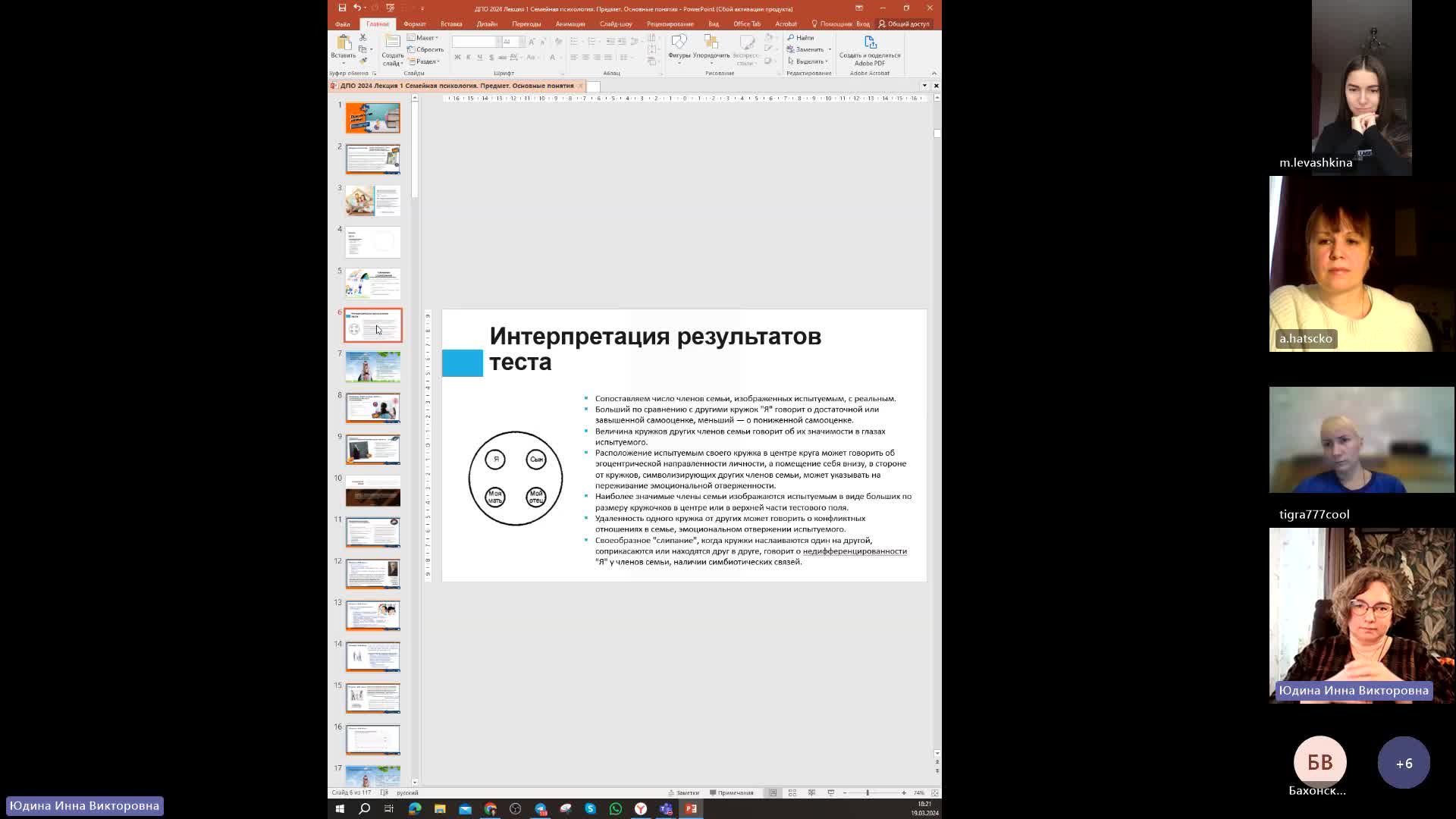1456x819 pixels.
Task: Select slide 7 thumbnail
Action: [373, 366]
